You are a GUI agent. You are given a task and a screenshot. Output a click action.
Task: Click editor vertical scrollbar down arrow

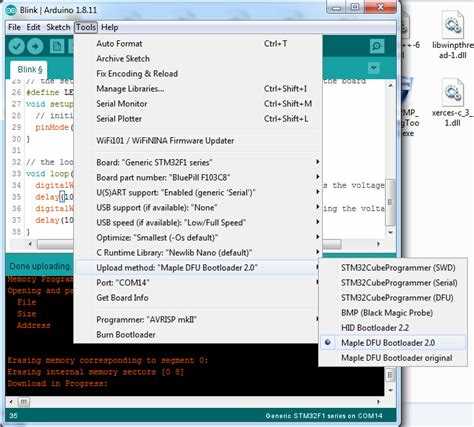390,232
